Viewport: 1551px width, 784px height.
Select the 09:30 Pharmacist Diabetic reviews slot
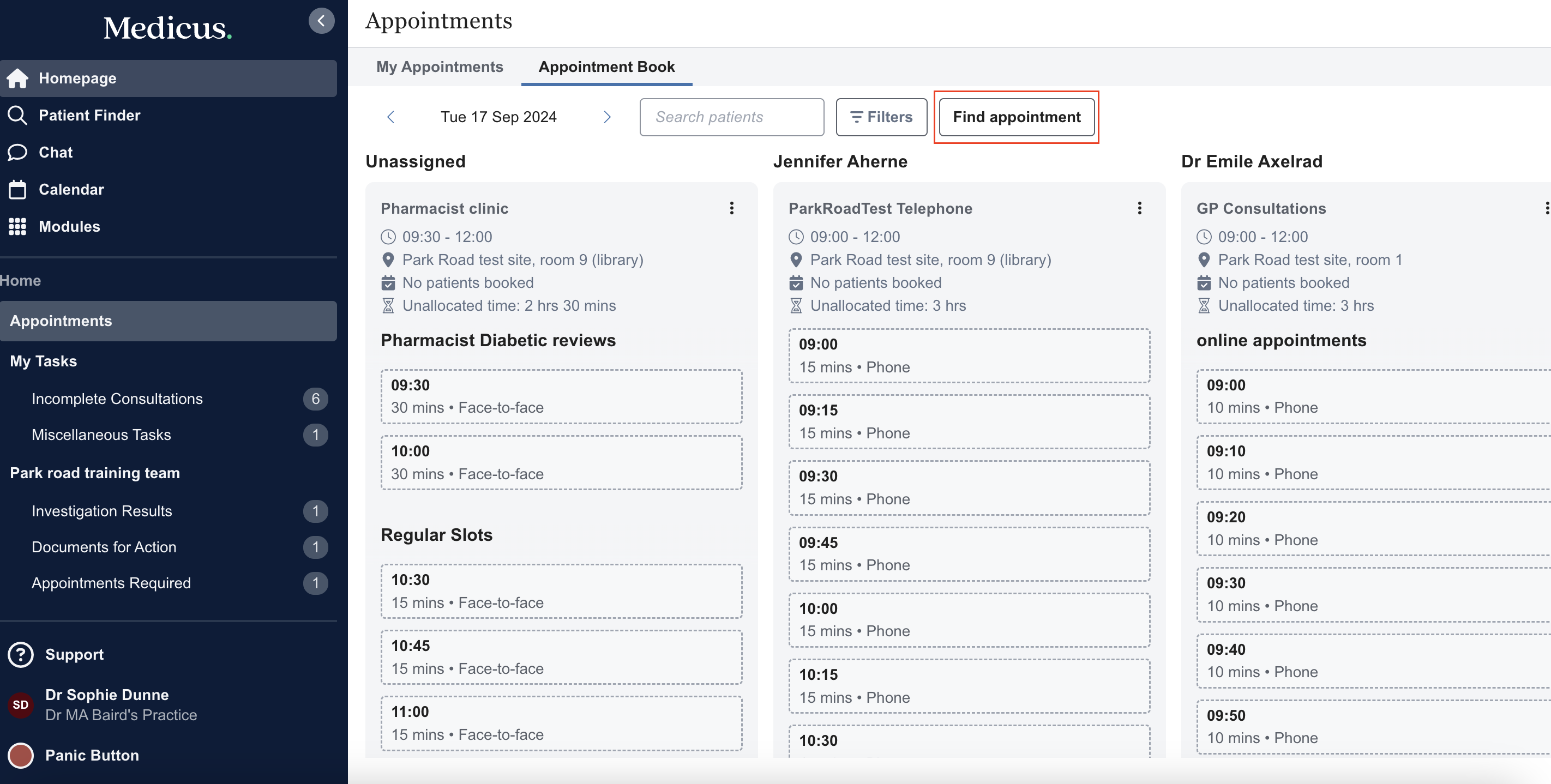click(x=561, y=397)
